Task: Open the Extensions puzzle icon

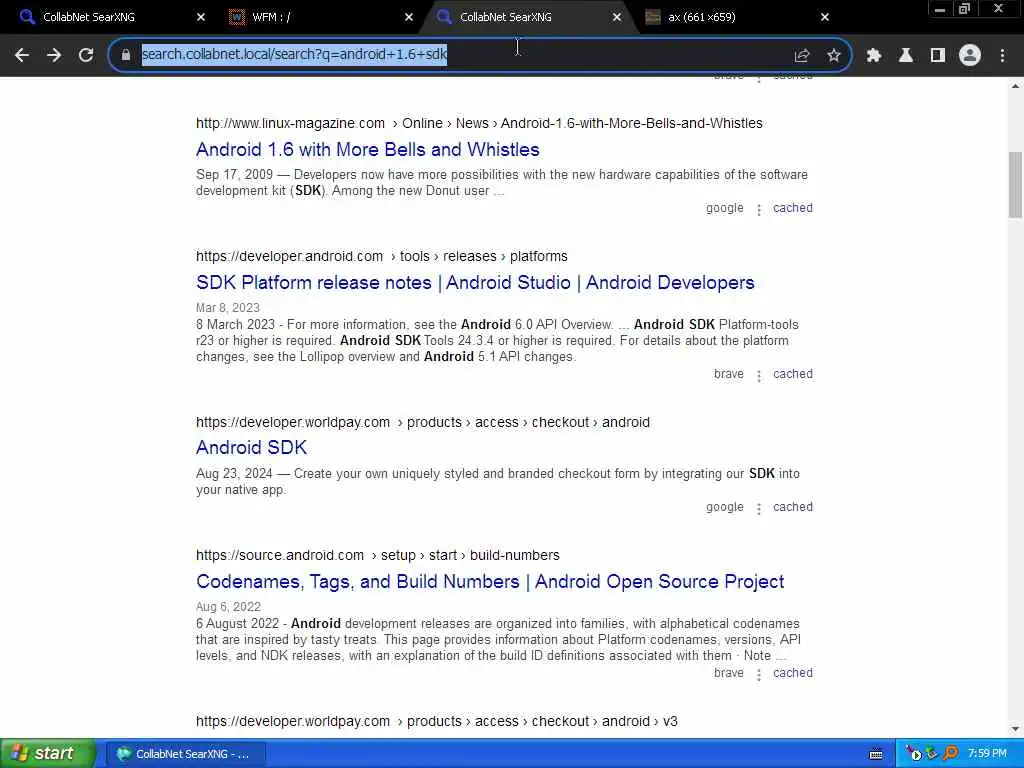Action: pyautogui.click(x=874, y=55)
